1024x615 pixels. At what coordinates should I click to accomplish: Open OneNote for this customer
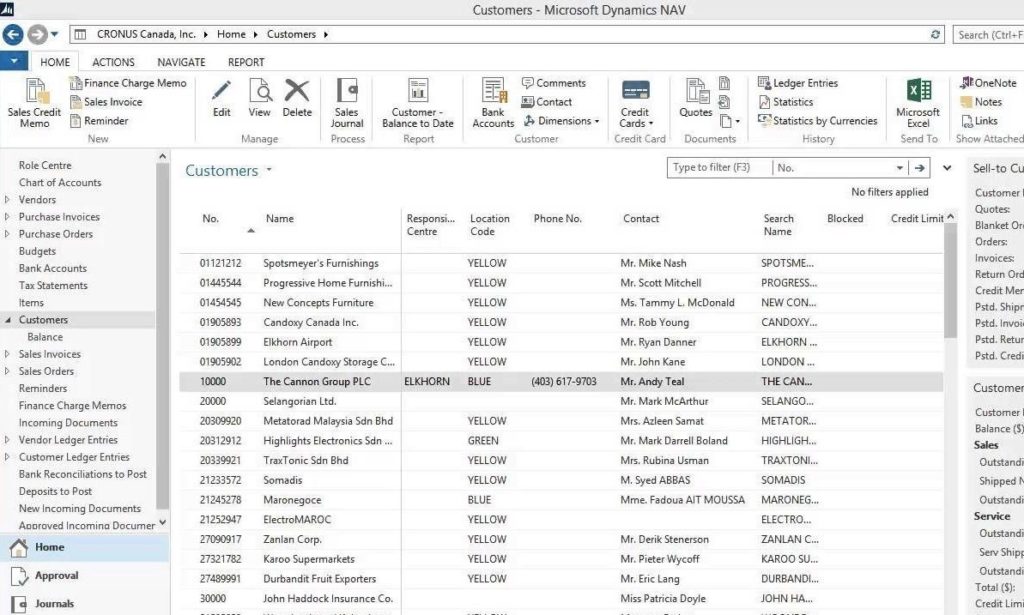[987, 83]
